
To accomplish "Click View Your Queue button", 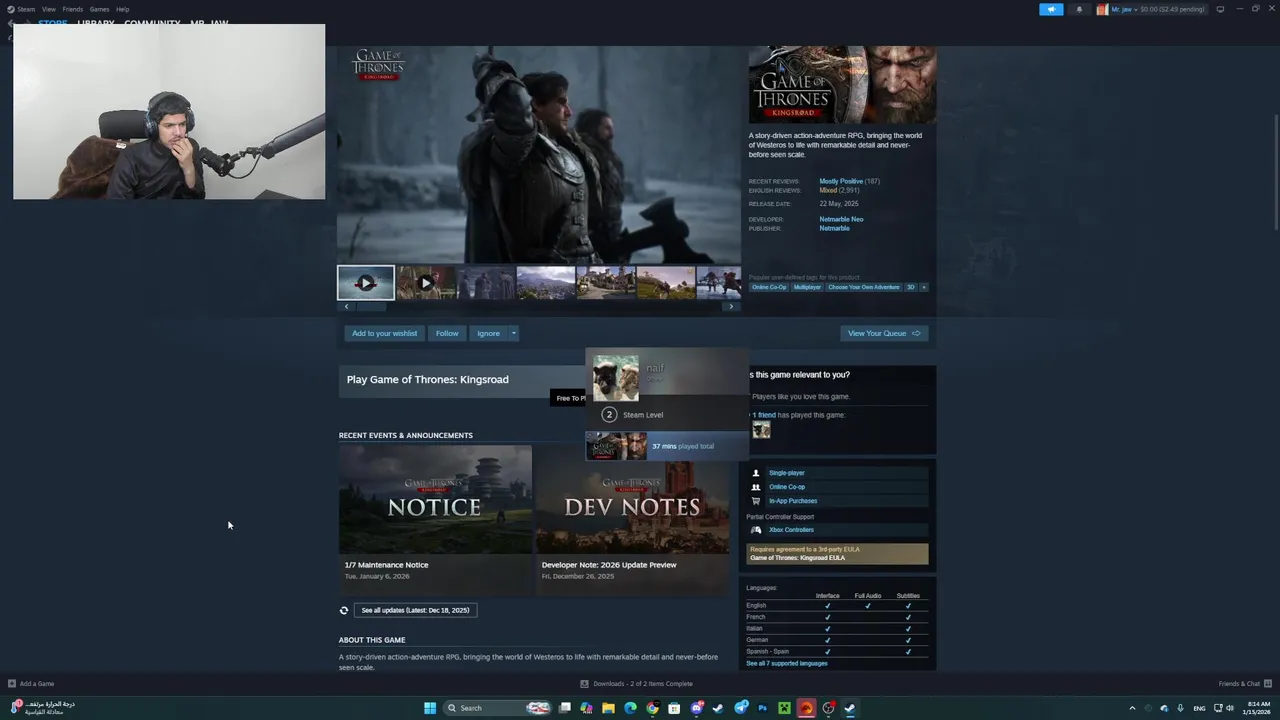I will point(884,333).
